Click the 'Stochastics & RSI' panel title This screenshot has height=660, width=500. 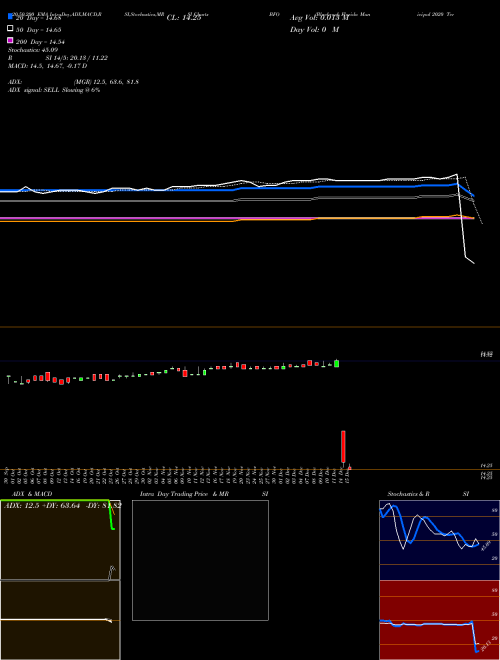point(428,494)
